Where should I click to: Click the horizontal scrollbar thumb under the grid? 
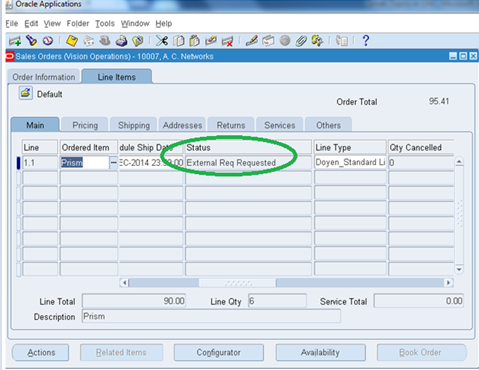237,283
